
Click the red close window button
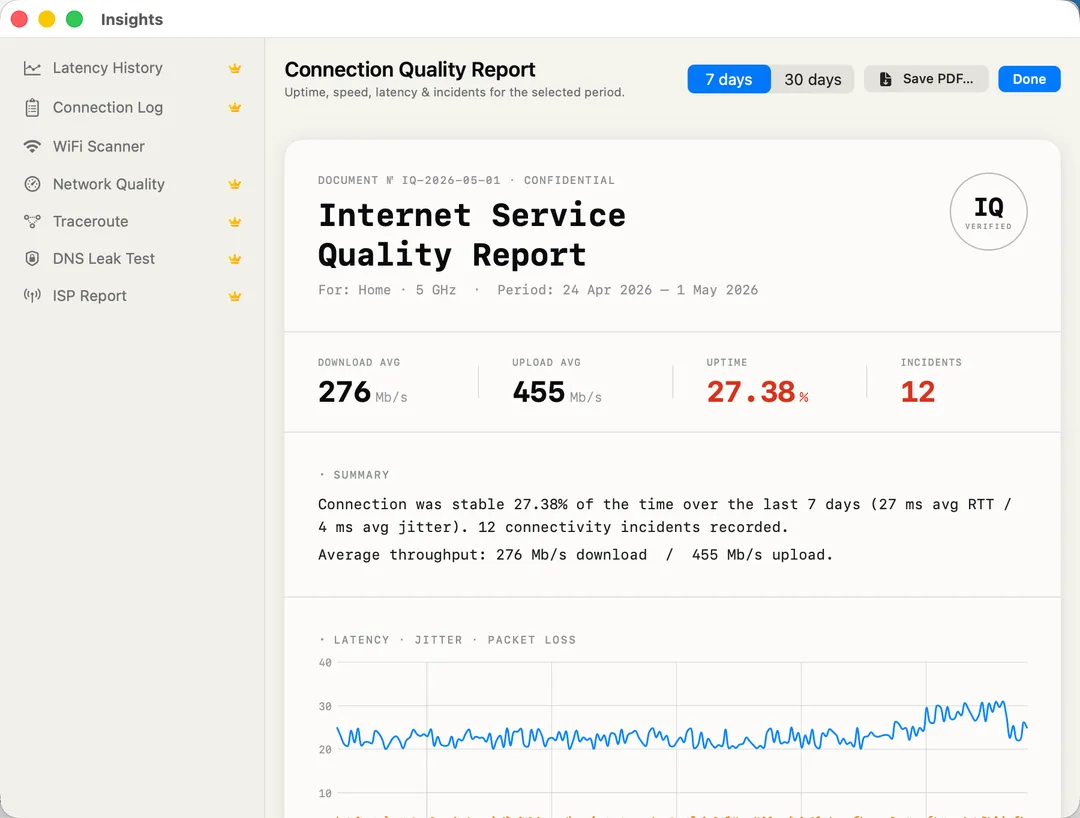coord(19,19)
